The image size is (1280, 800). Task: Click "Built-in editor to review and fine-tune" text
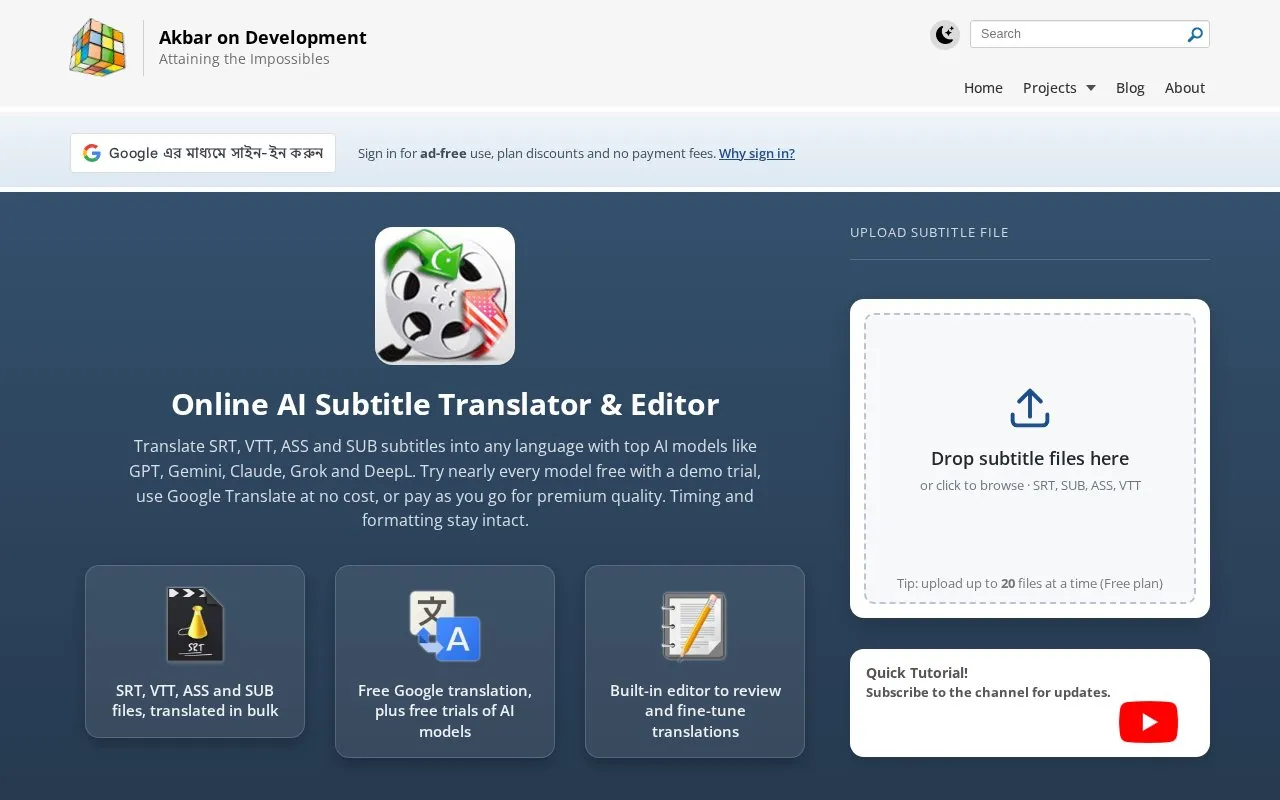pos(695,711)
